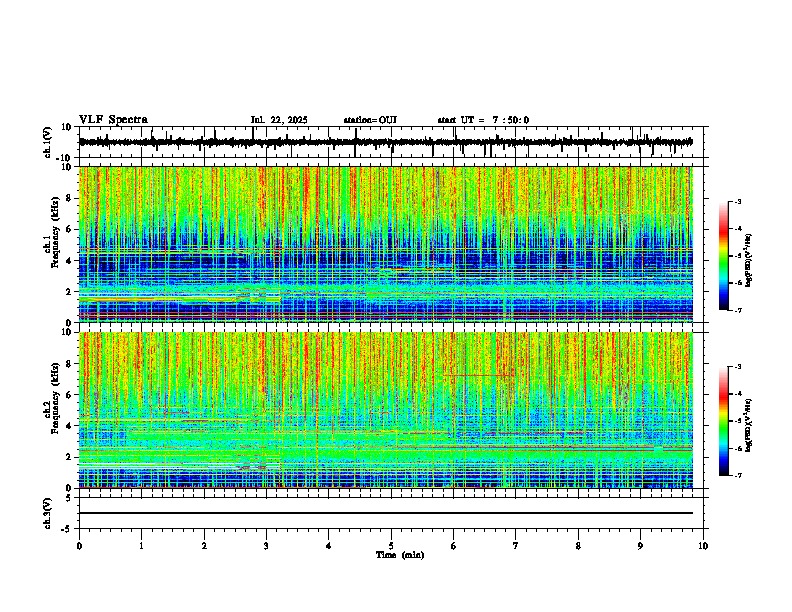Click the 'ch.1(V)' axis label
Image resolution: width=792 pixels, height=612 pixels.
[48, 142]
